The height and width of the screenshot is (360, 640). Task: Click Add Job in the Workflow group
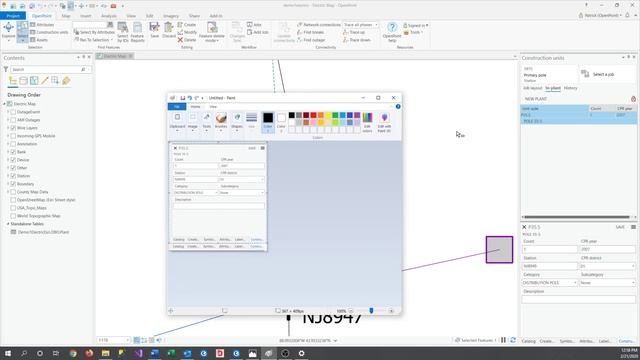258,32
